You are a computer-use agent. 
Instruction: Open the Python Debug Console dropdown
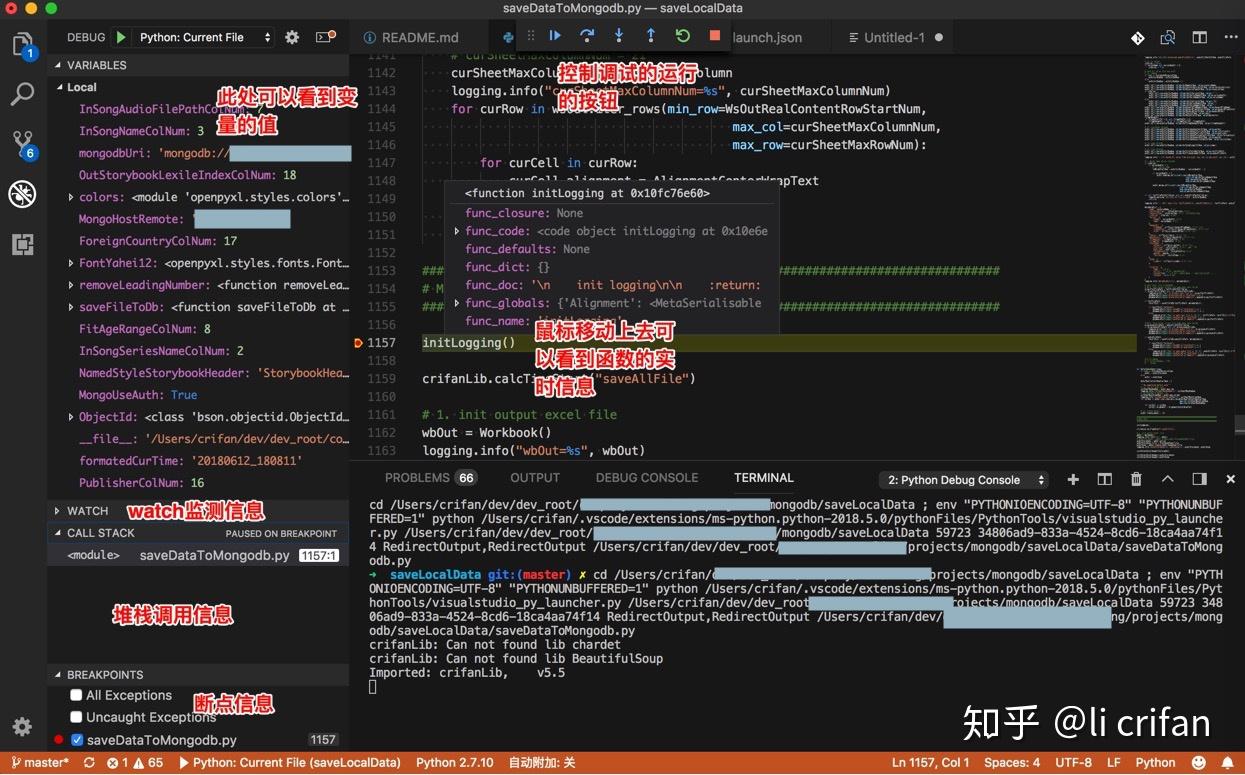coord(962,480)
